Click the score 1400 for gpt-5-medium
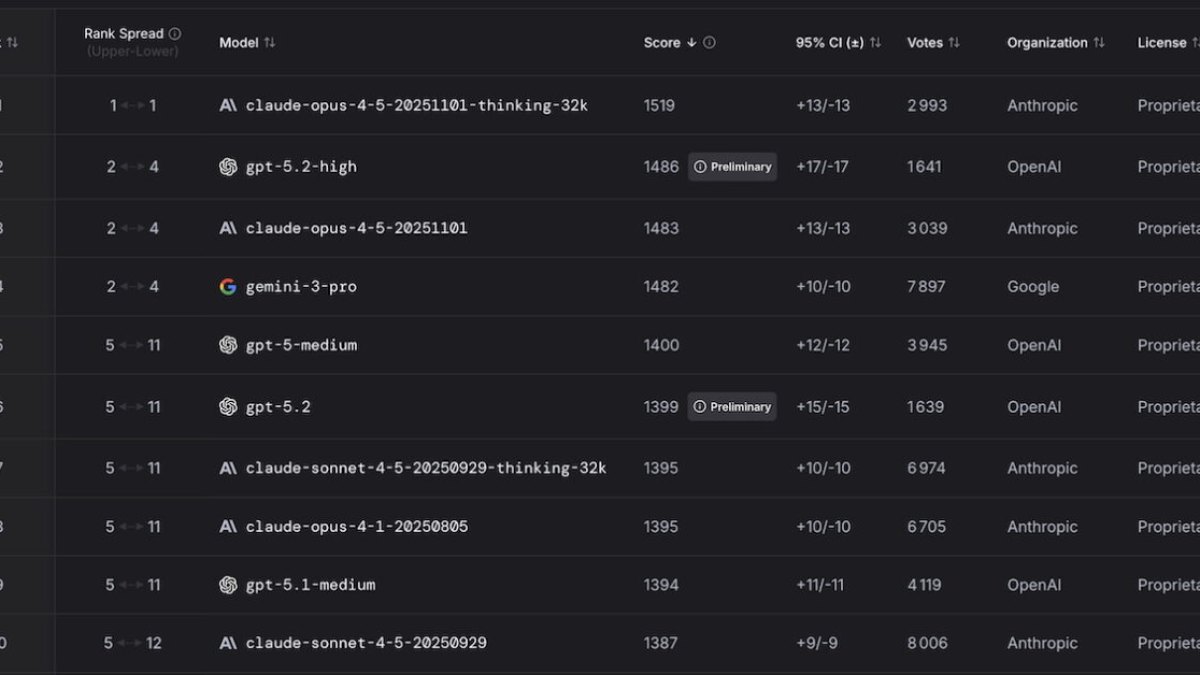Image resolution: width=1200 pixels, height=675 pixels. [661, 345]
